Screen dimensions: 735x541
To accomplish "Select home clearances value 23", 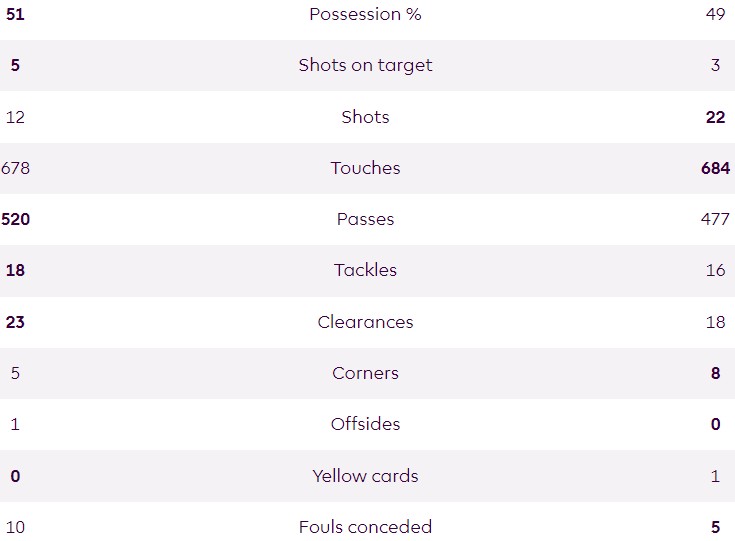I will coord(15,322).
